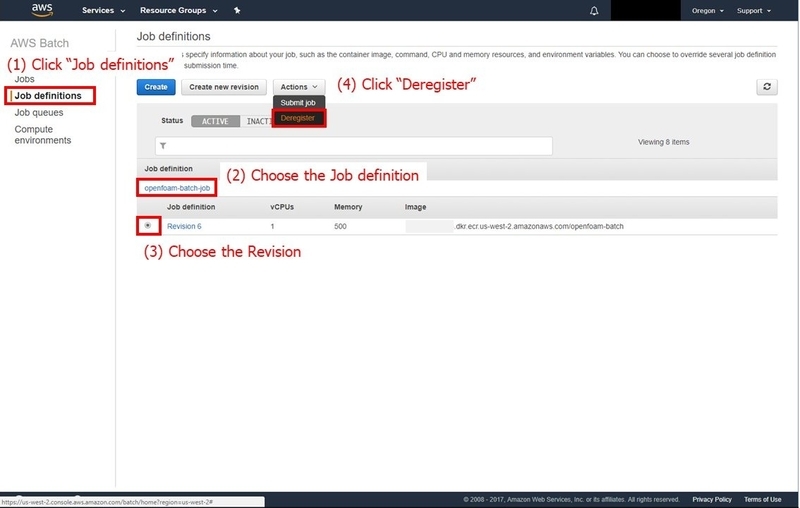Expand the Resource Groups menu
800x508 pixels.
click(x=179, y=10)
